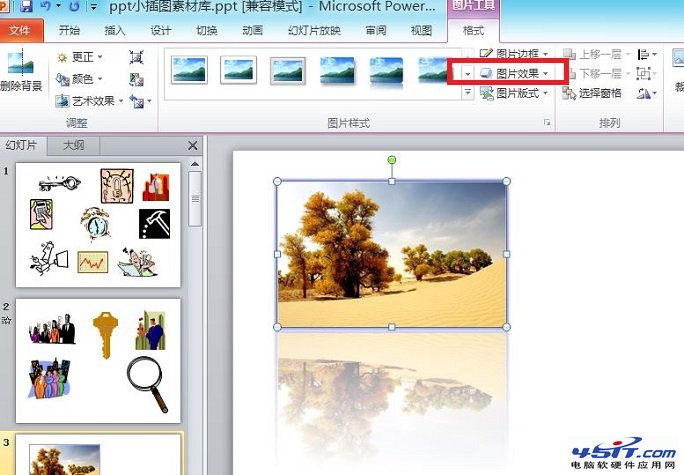Click the Save icon in Quick Access Toolbar
Viewport: 684px width, 475px height.
(x=26, y=6)
